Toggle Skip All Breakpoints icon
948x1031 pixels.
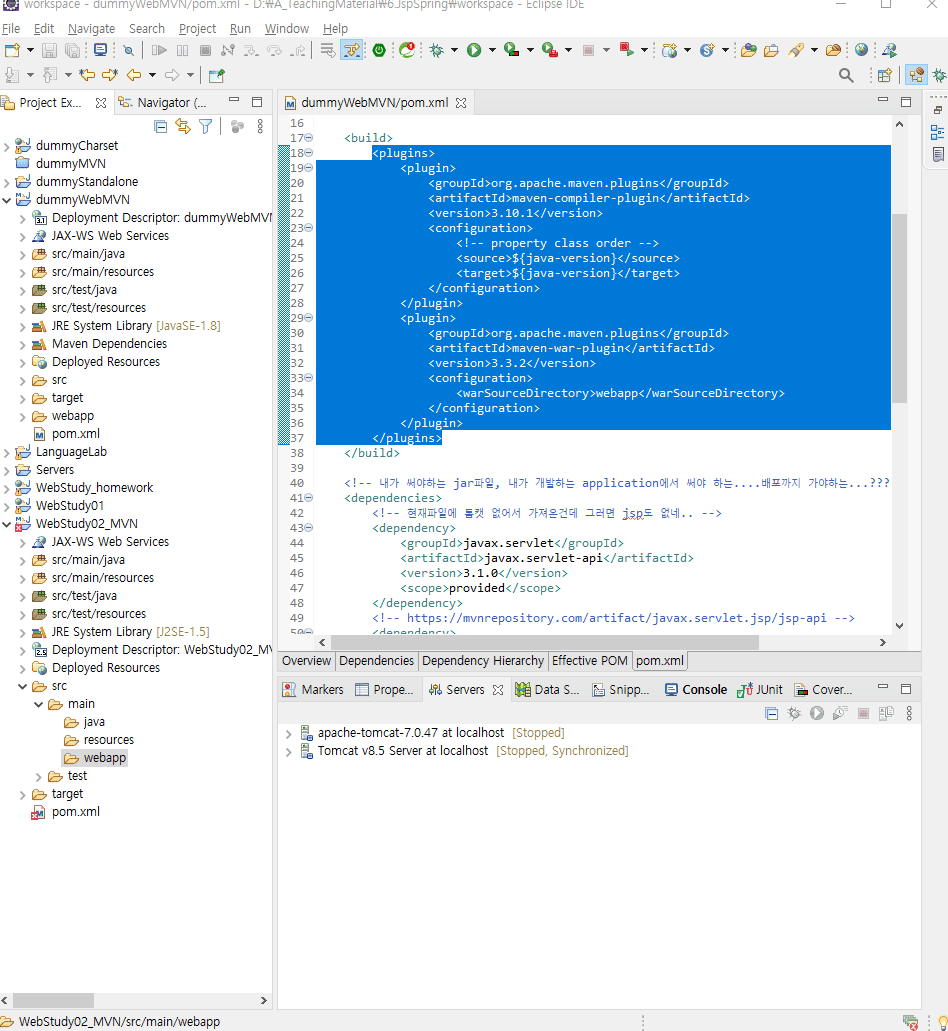[129, 50]
